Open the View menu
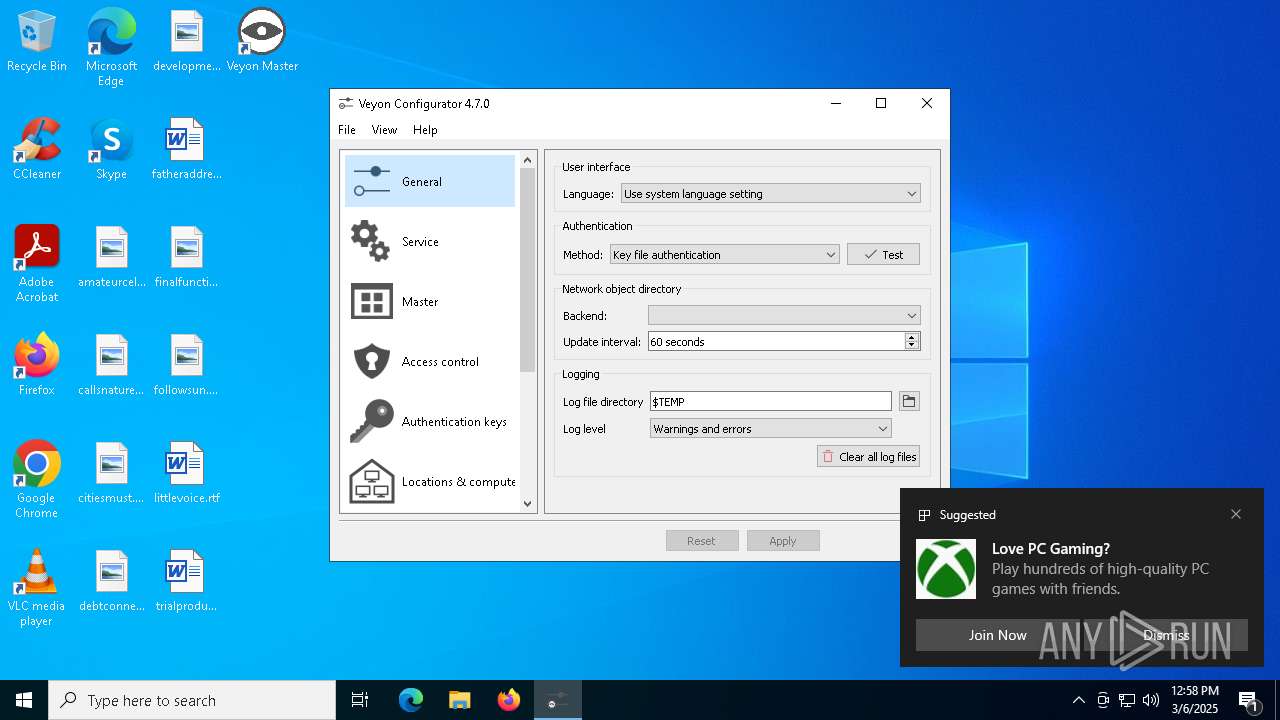Image resolution: width=1280 pixels, height=720 pixels. pyautogui.click(x=384, y=130)
